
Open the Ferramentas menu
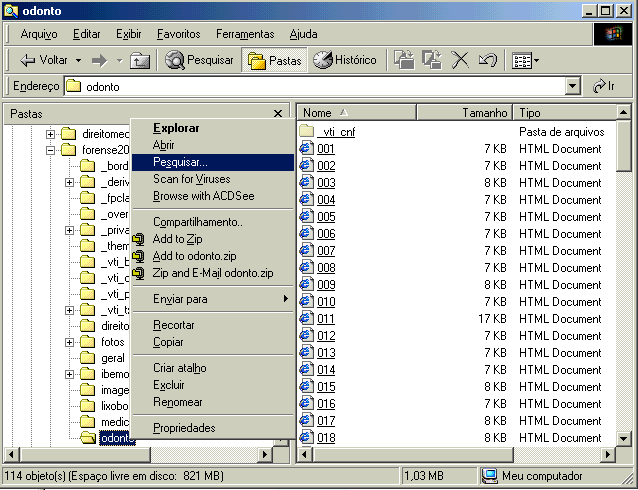pos(245,34)
